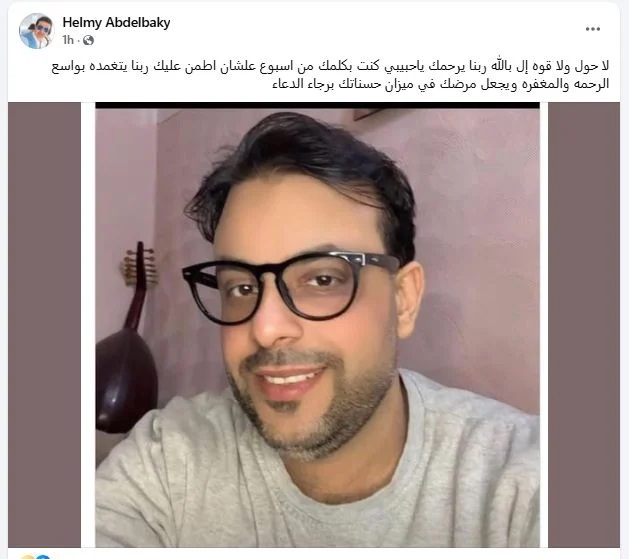Click the right gray margin beside the photo

coord(584,325)
